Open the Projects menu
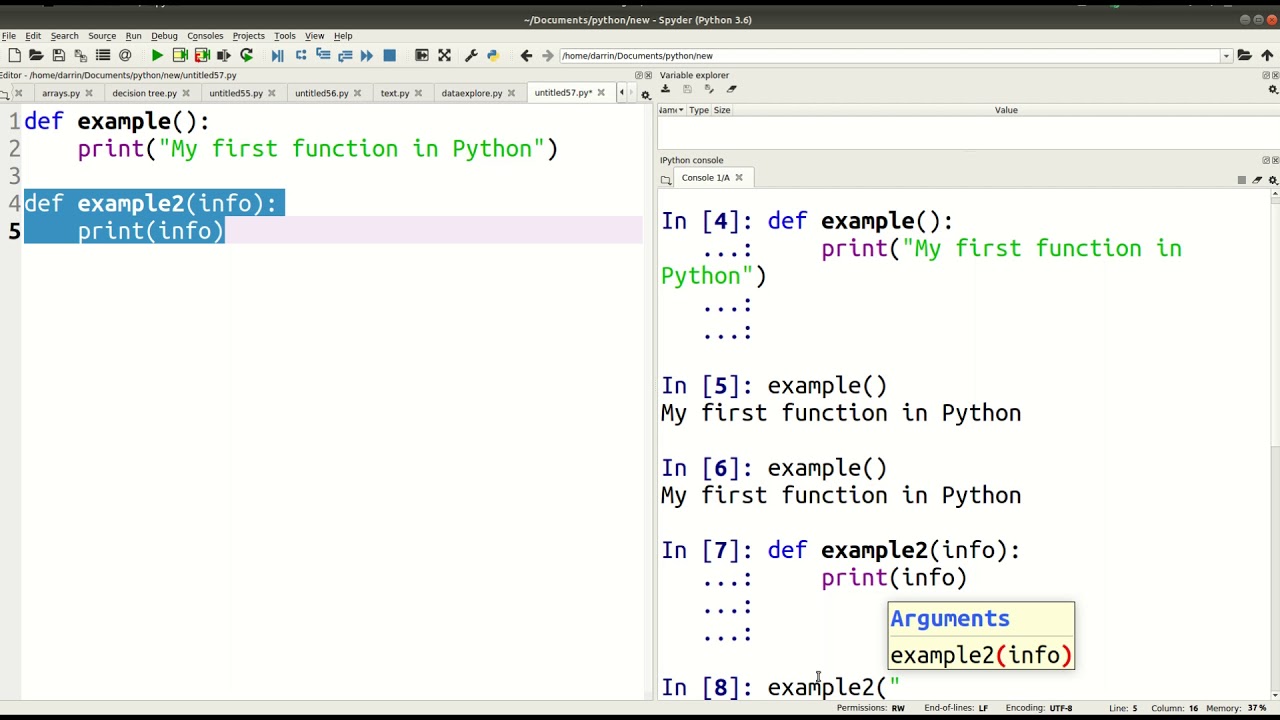 [248, 36]
